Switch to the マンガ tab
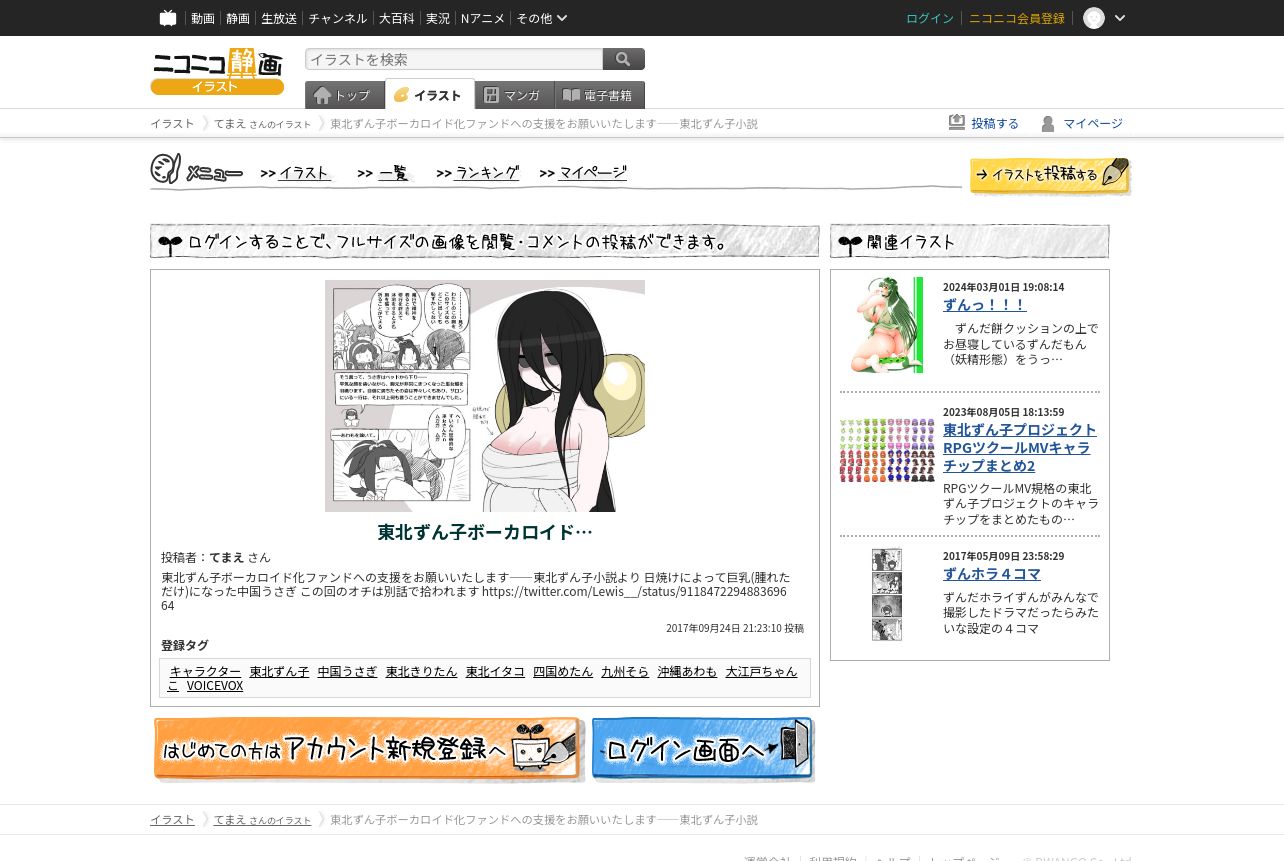The image size is (1284, 861). 514,95
